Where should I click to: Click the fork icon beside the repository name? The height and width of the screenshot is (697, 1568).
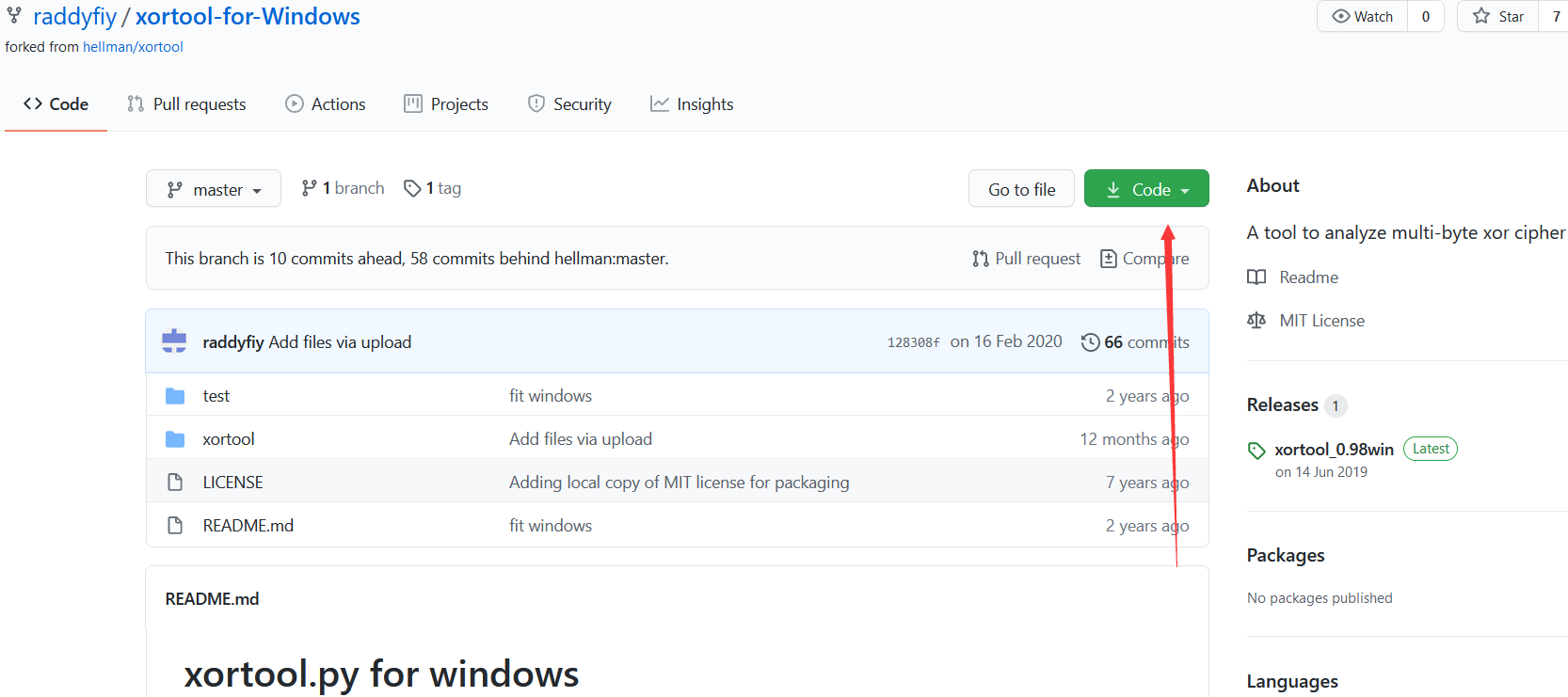pyautogui.click(x=14, y=14)
